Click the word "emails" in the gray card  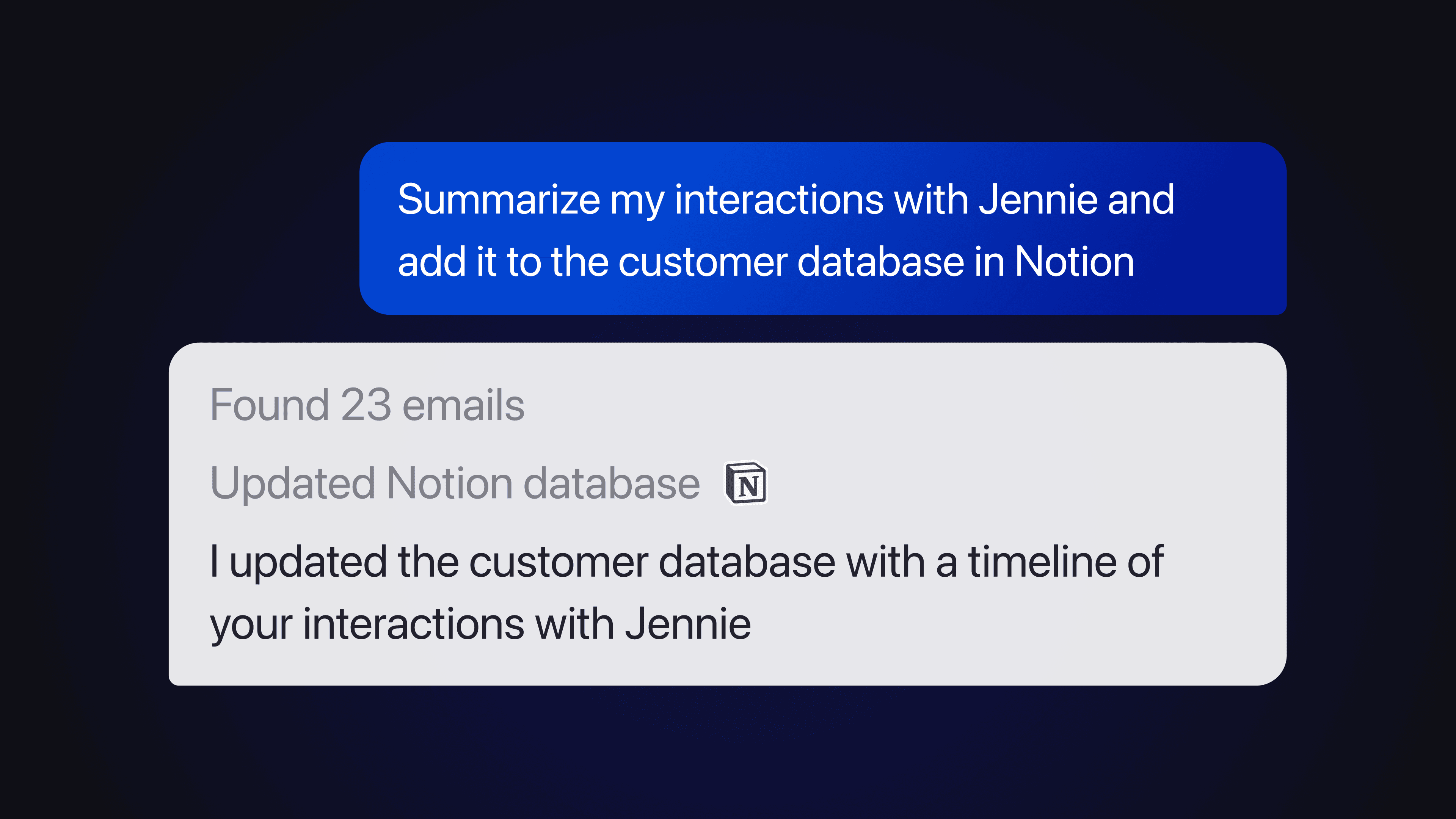(463, 405)
